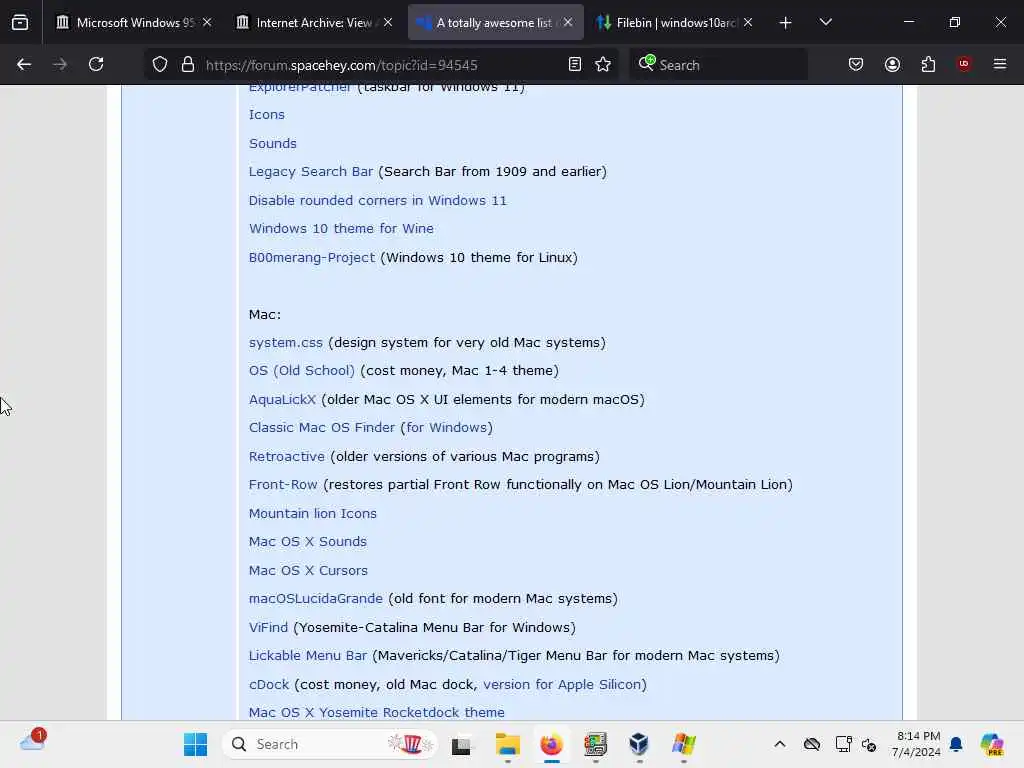Open Copilot preview icon
Viewport: 1024px width, 768px height.
[992, 744]
